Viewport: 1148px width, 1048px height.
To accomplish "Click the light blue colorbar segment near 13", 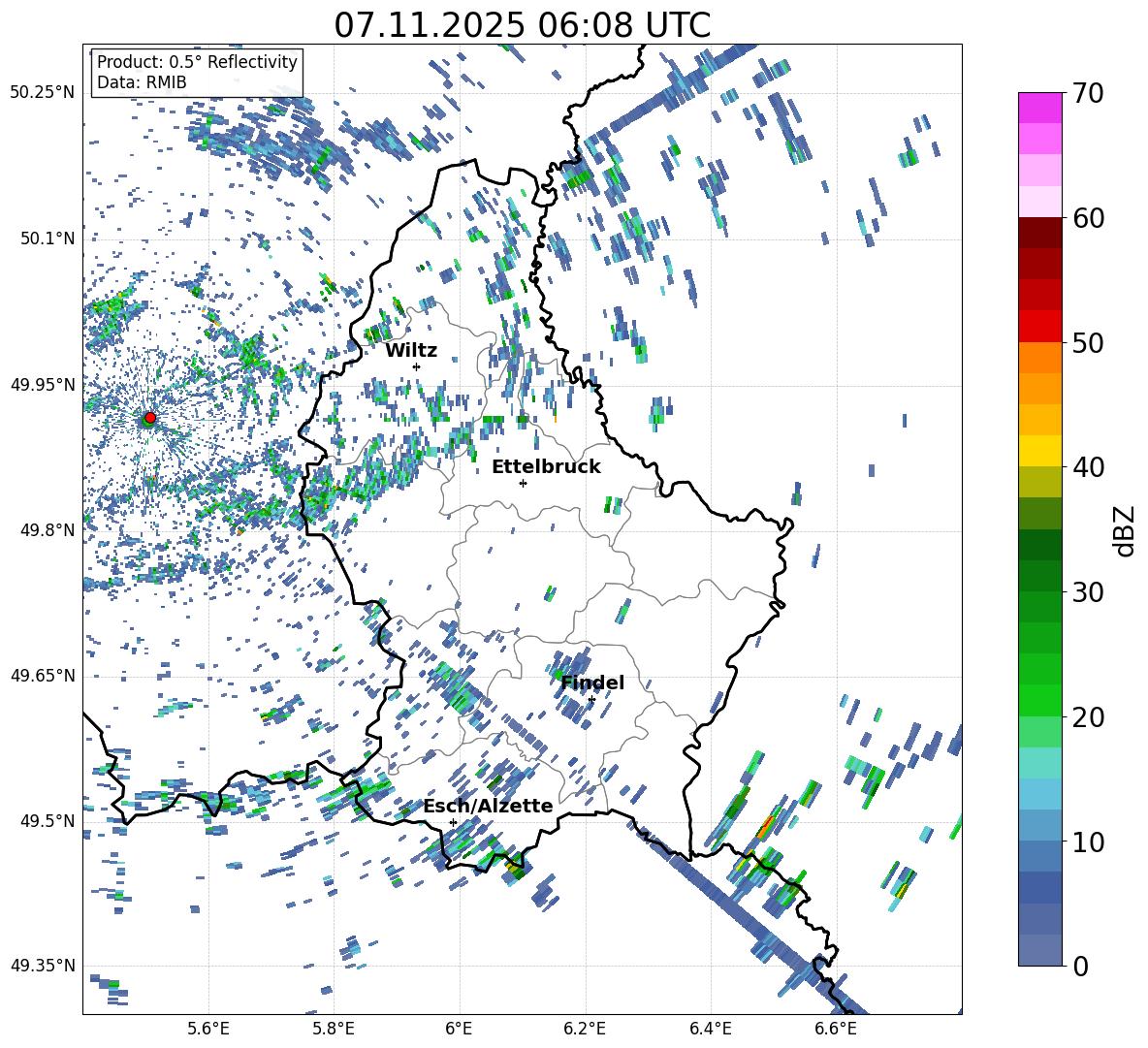I will pos(1039,794).
